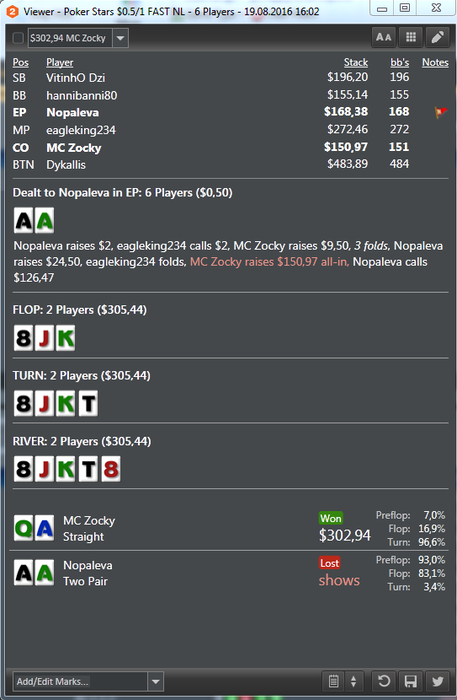Select the $302,94 MC Zocky combo box
Screen dimensions: 457x700
click(78, 38)
